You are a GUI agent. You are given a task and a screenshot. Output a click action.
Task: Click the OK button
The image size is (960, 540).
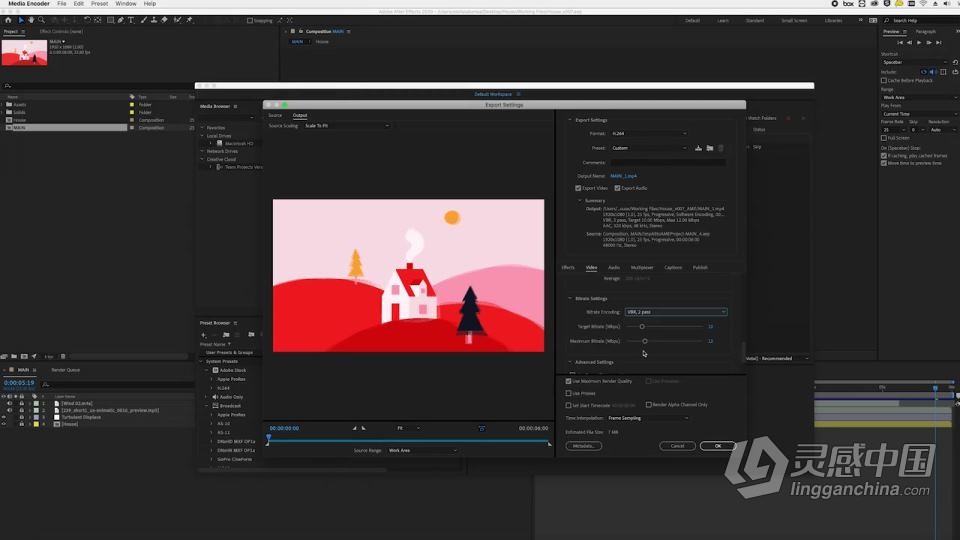point(718,446)
